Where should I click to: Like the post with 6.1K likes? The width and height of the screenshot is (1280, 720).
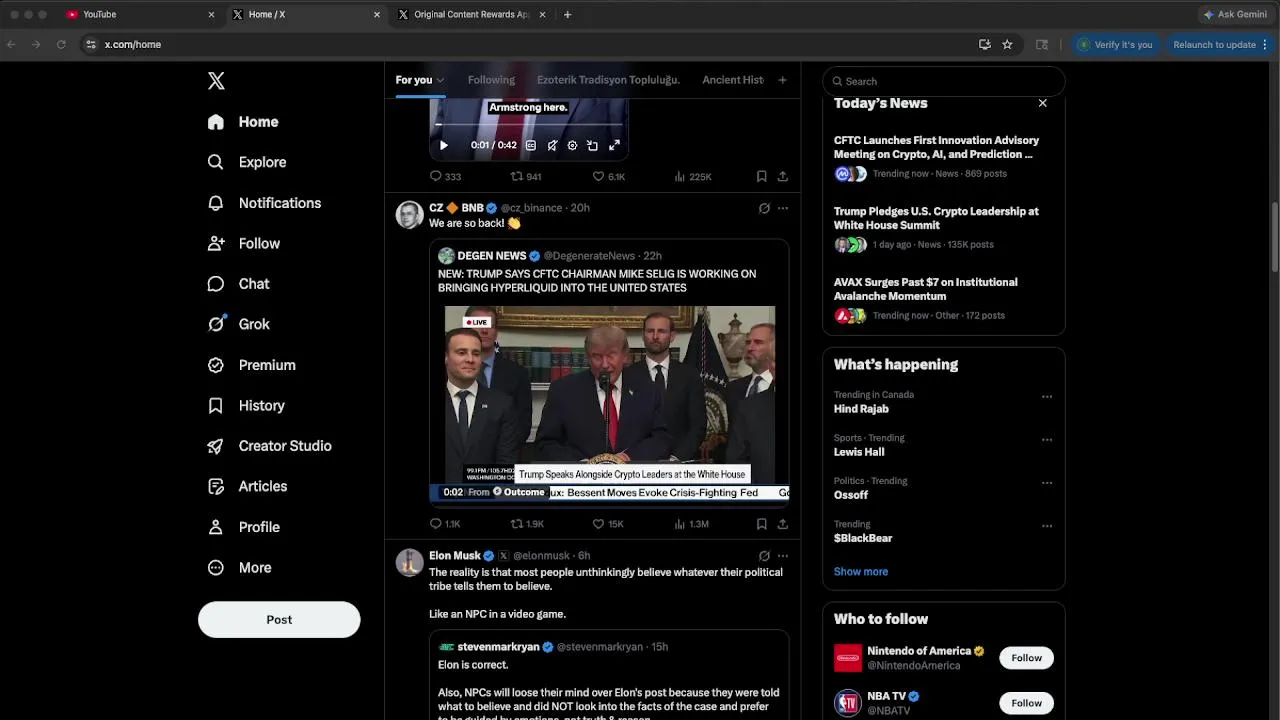pyautogui.click(x=608, y=176)
